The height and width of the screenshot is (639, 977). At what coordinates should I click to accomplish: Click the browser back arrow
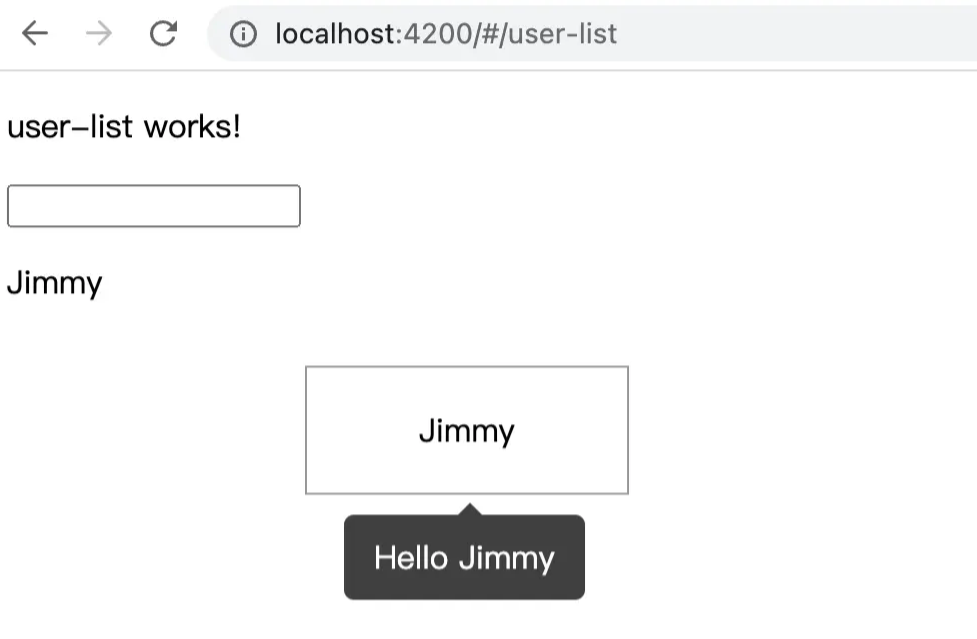click(x=35, y=34)
